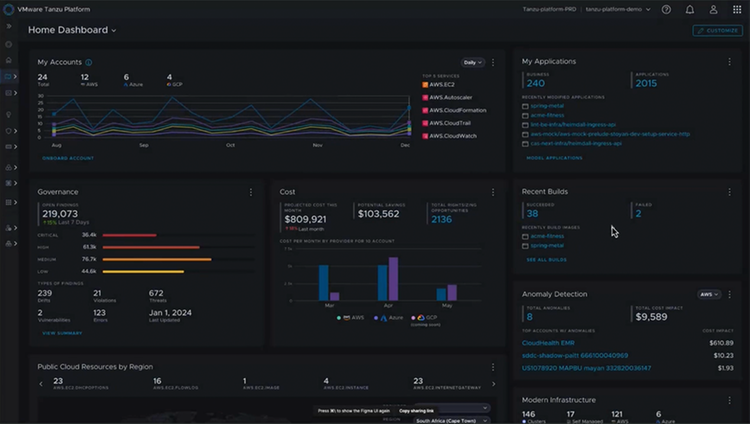The height and width of the screenshot is (424, 750).
Task: Open the help icon in the top bar
Action: coord(666,10)
